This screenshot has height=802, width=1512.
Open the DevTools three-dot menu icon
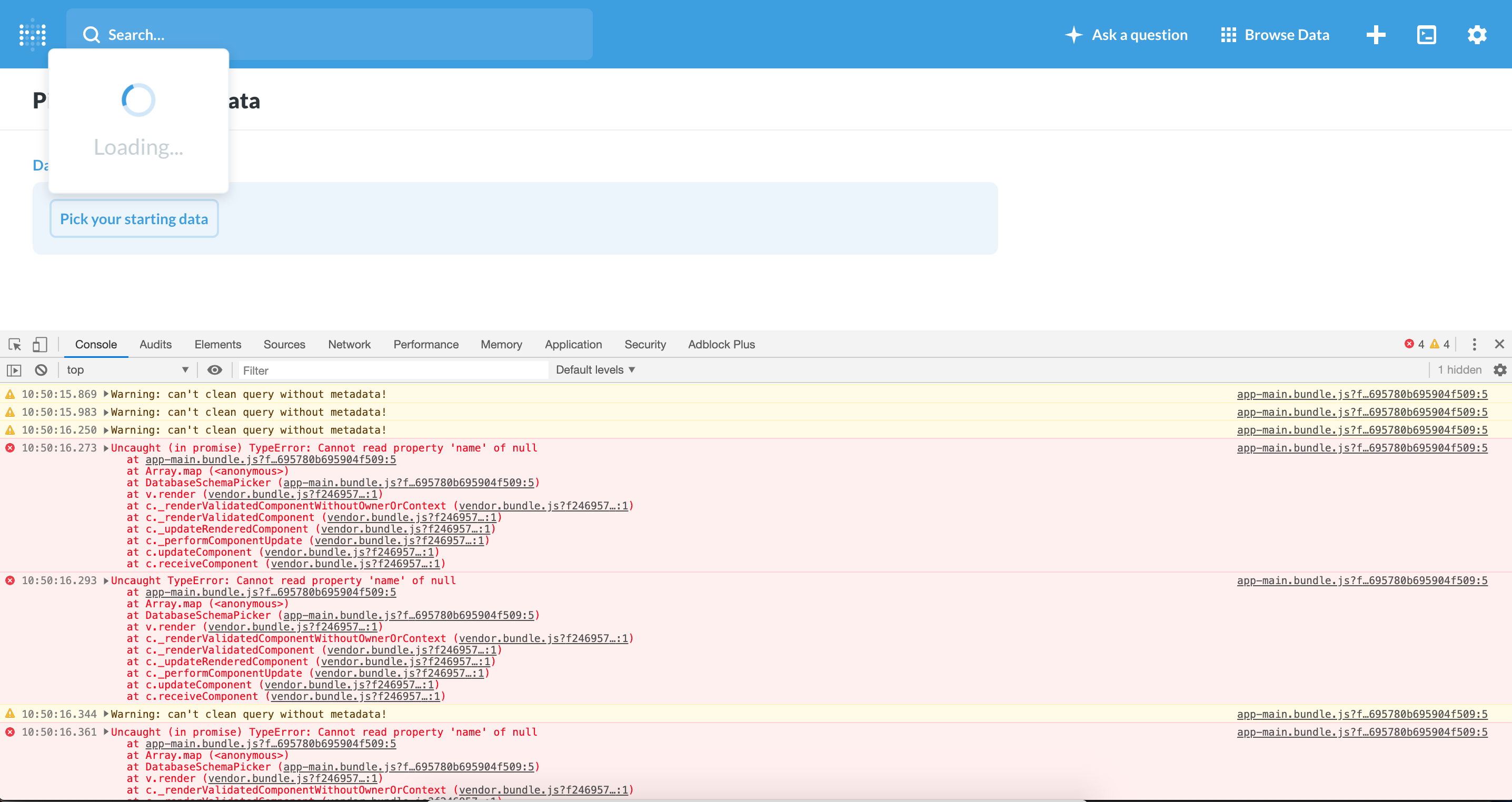coord(1474,344)
